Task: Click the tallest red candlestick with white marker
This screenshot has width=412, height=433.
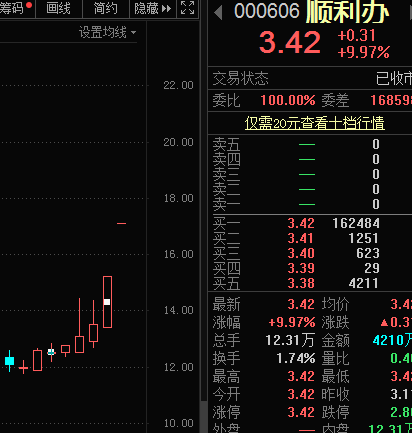Action: 107,302
